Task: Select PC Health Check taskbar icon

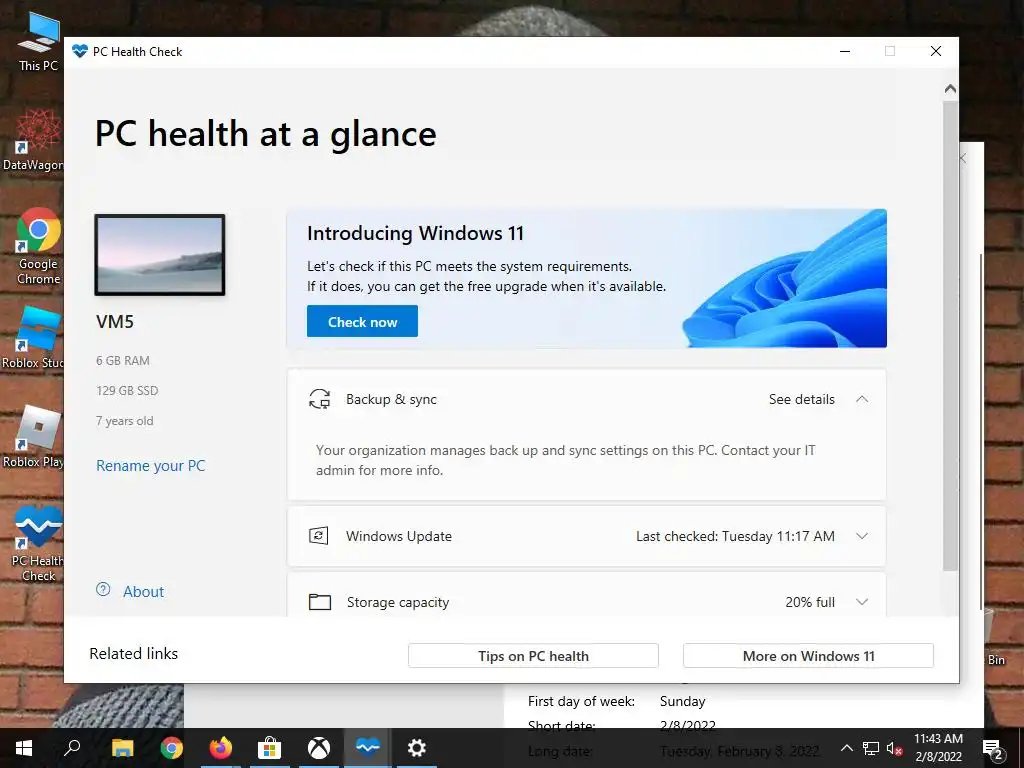Action: click(368, 748)
